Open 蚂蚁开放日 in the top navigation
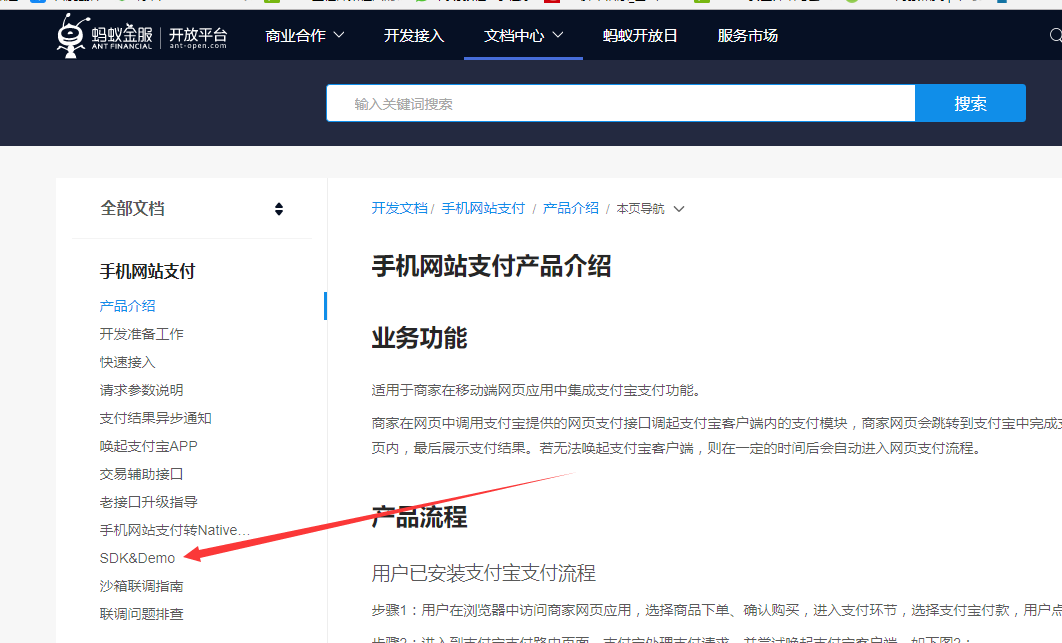The image size is (1062, 643). (640, 35)
